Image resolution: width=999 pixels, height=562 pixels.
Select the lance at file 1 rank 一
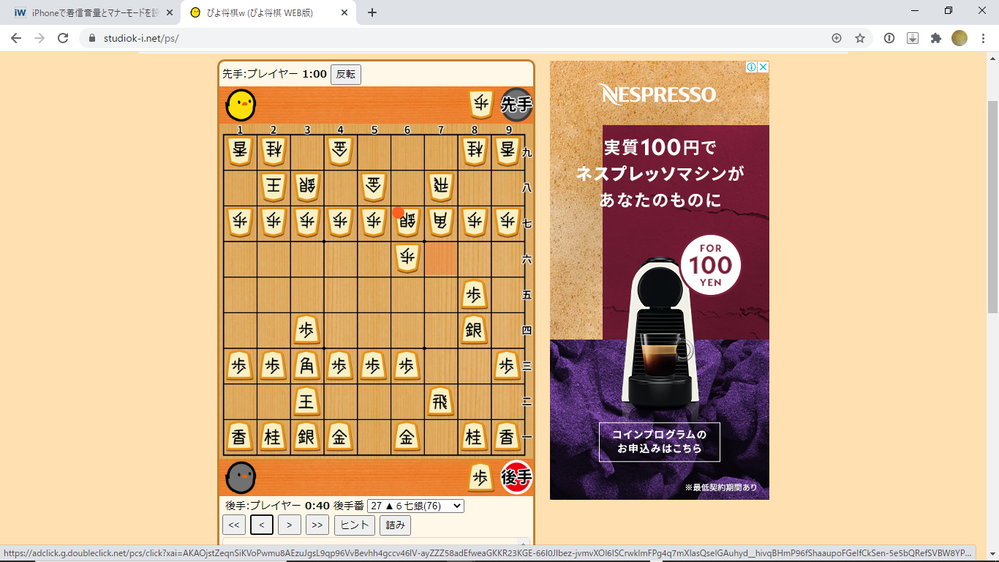[x=240, y=437]
